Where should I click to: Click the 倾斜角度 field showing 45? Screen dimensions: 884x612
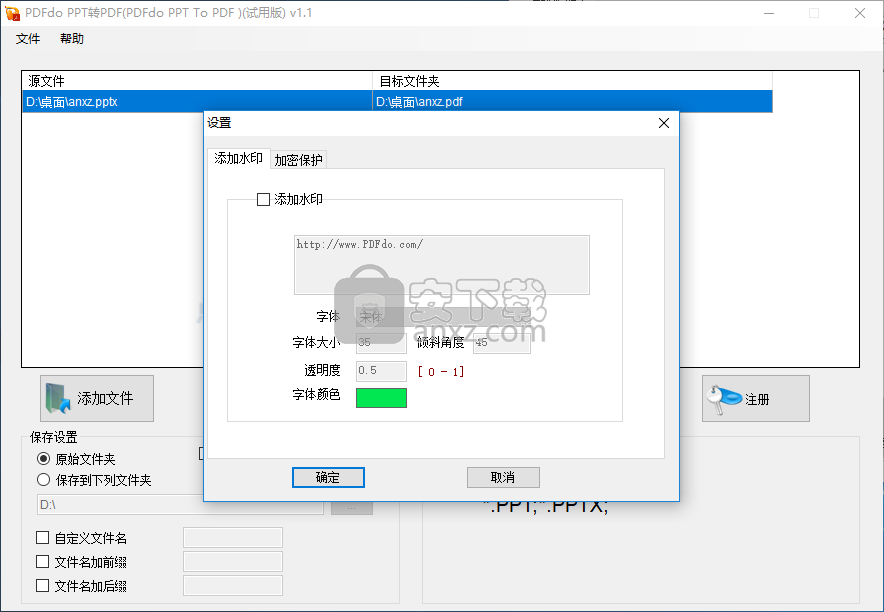click(x=501, y=343)
